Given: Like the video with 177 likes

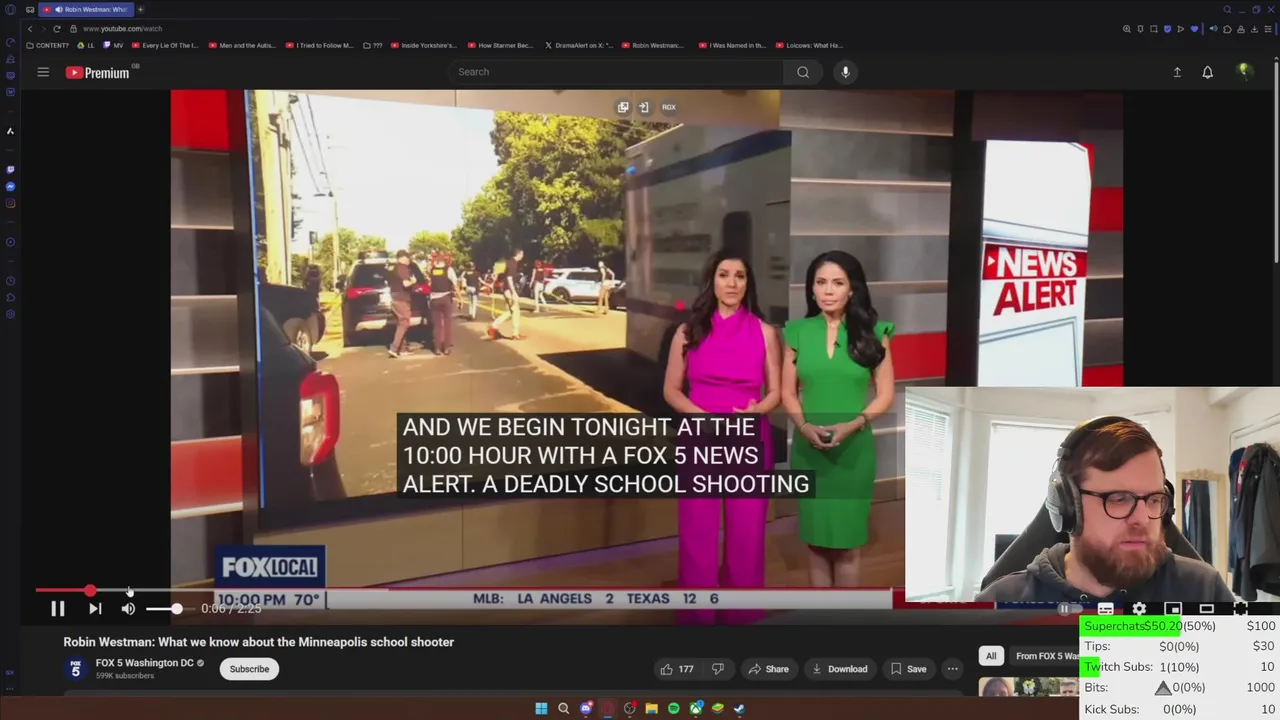Looking at the screenshot, I should coord(676,669).
